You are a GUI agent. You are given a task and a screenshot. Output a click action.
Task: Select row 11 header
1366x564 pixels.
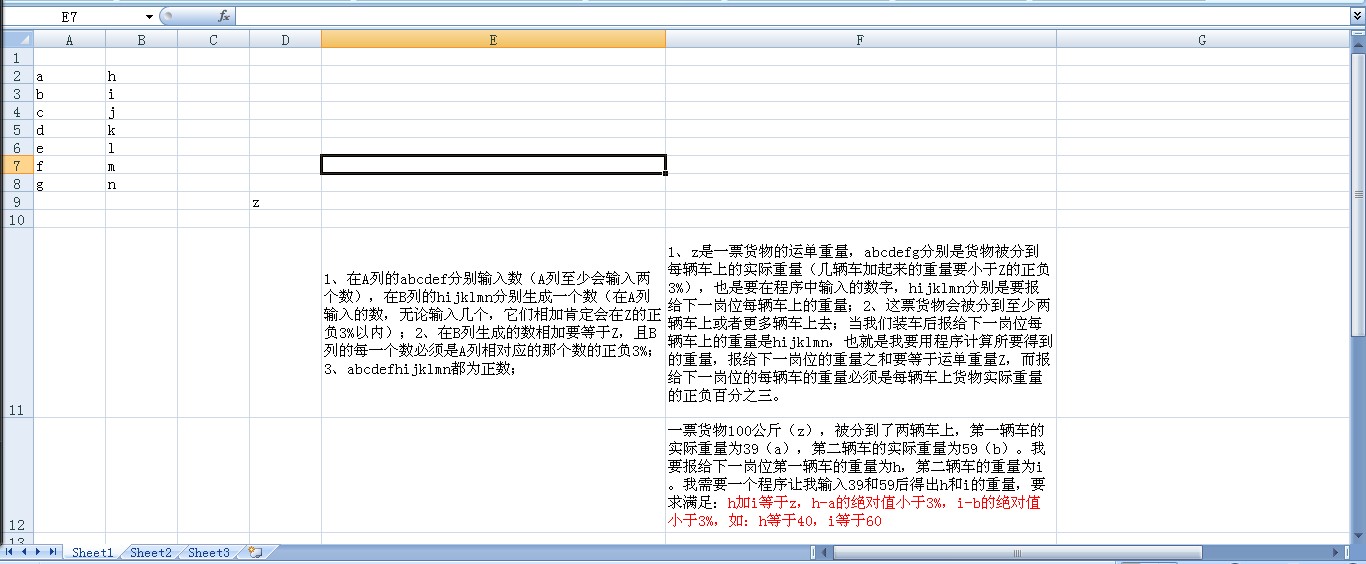[17, 323]
